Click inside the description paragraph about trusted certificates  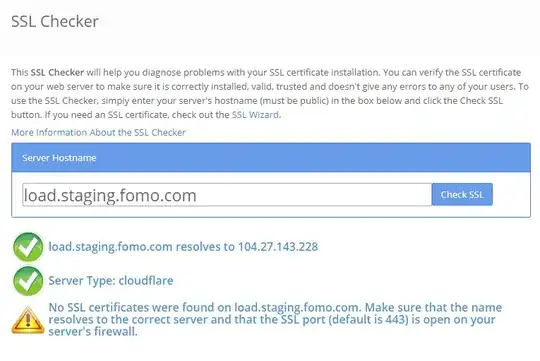(270, 93)
